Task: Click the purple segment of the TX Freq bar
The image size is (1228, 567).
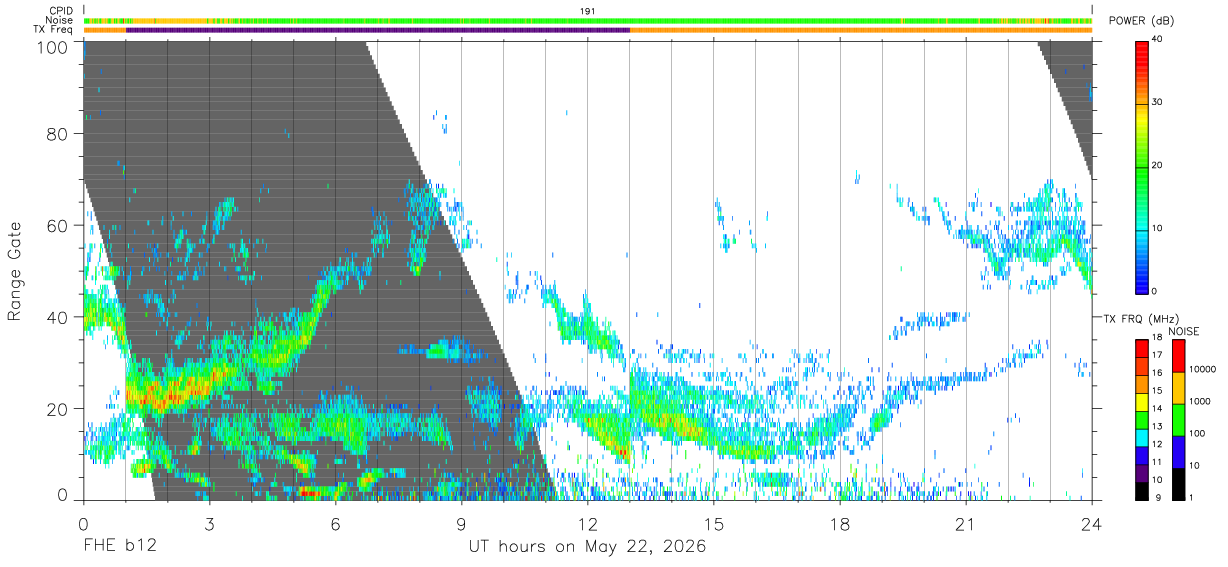Action: [x=377, y=30]
